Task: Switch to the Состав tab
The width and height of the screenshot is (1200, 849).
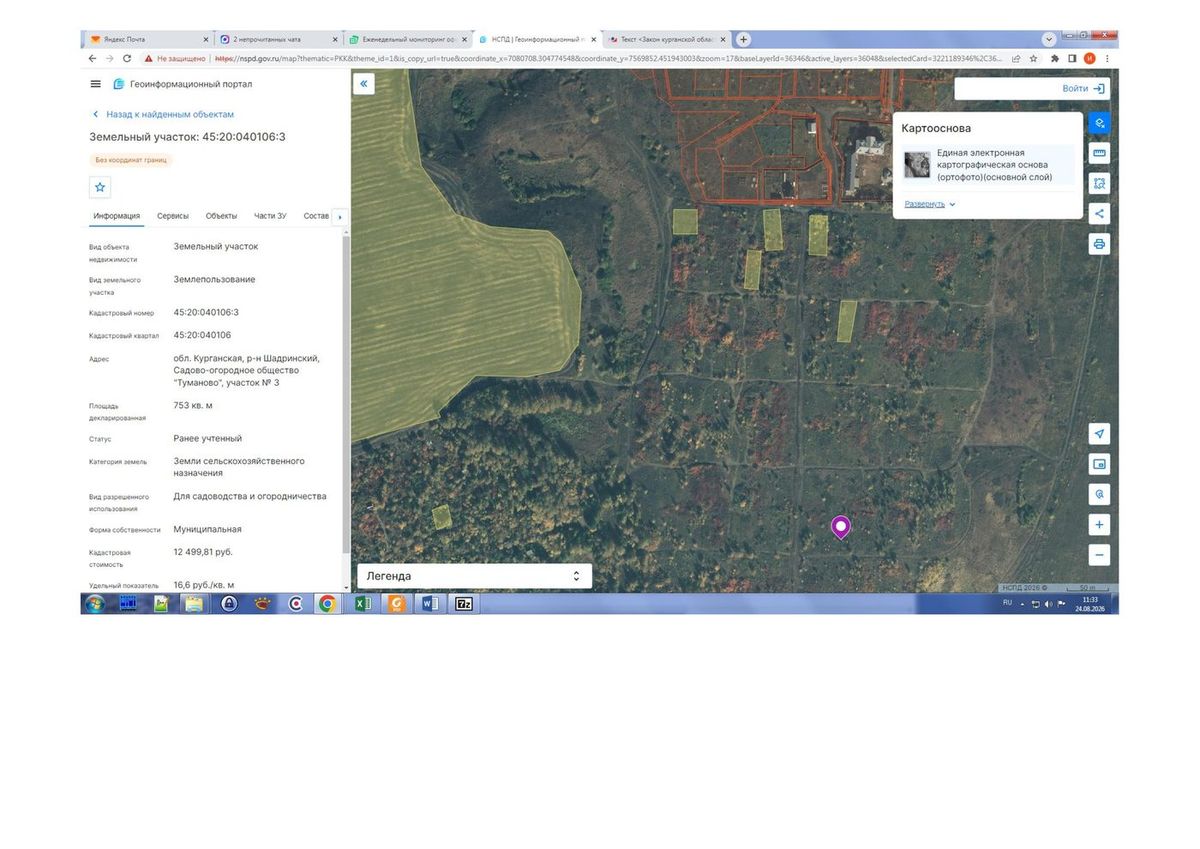Action: [x=316, y=216]
